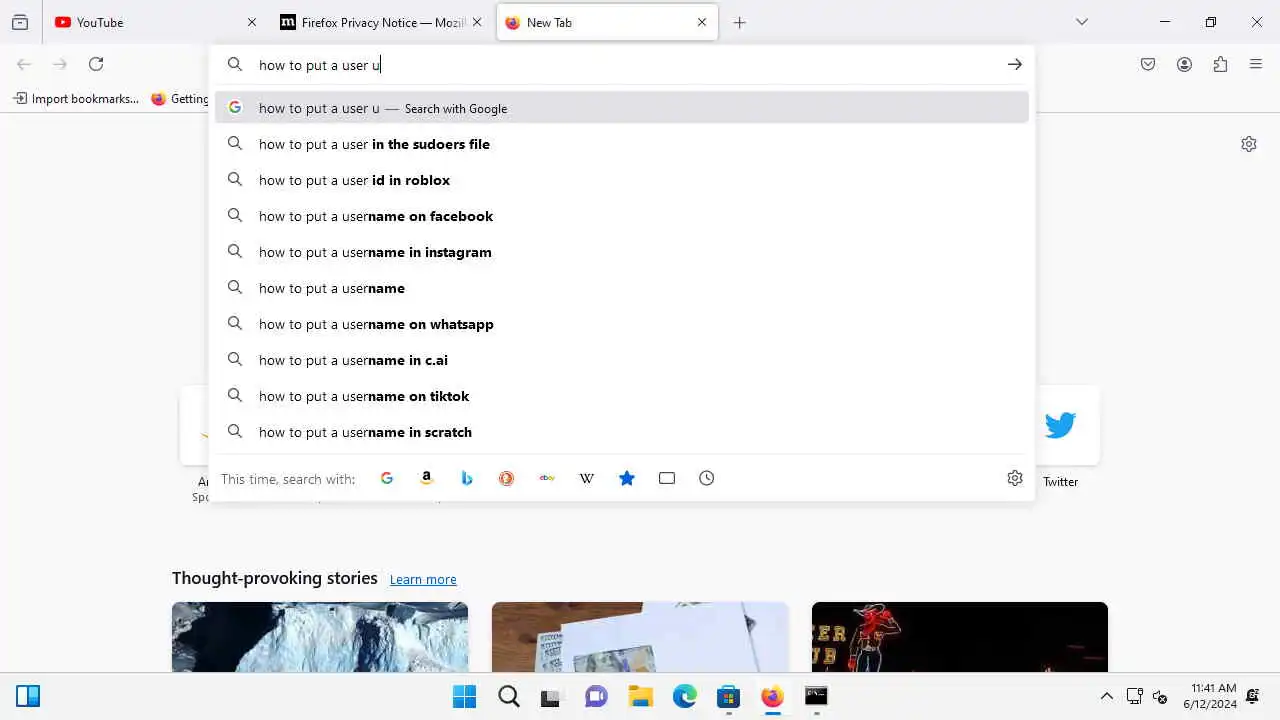Show hidden tray icons chevron
This screenshot has width=1280, height=720.
click(x=1106, y=696)
